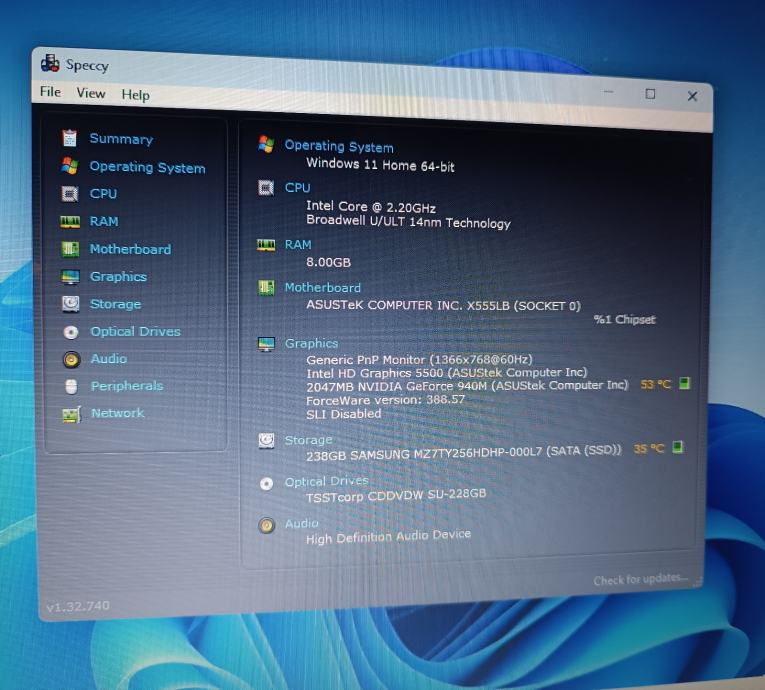Screen dimensions: 765x690
Task: Click RAM heading in summary panel
Action: point(298,244)
